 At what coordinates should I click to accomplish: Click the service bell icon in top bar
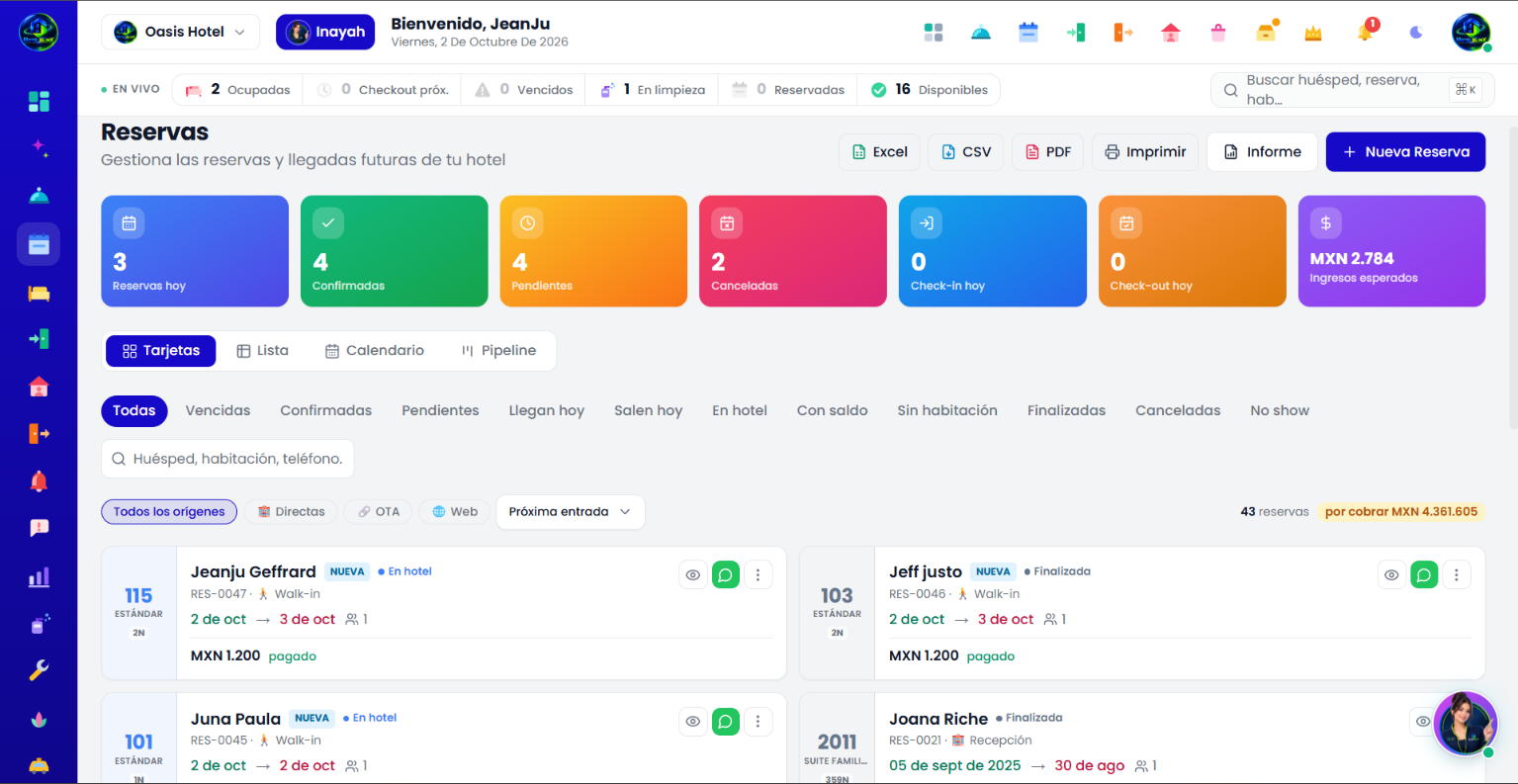point(981,33)
